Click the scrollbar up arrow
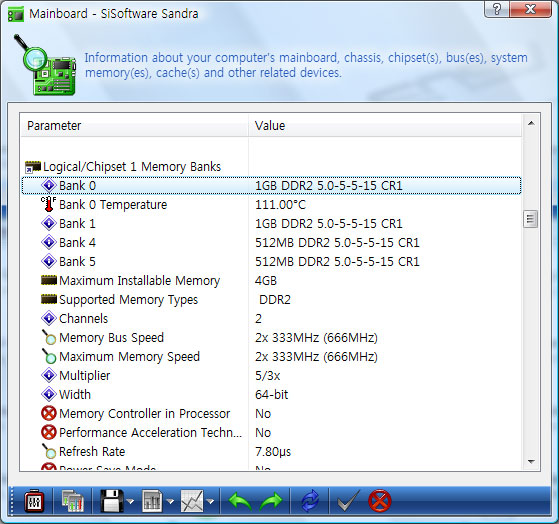559x524 pixels. click(531, 123)
